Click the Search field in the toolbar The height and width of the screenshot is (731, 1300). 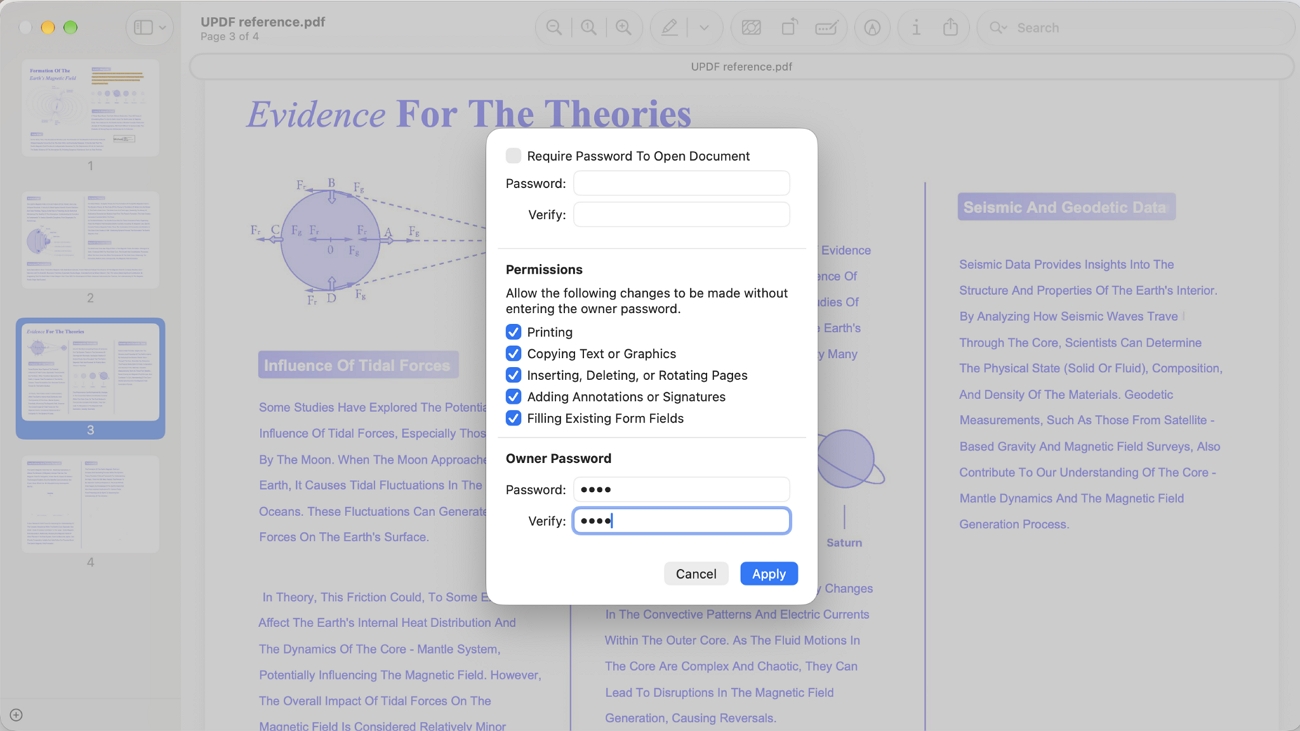click(1135, 28)
